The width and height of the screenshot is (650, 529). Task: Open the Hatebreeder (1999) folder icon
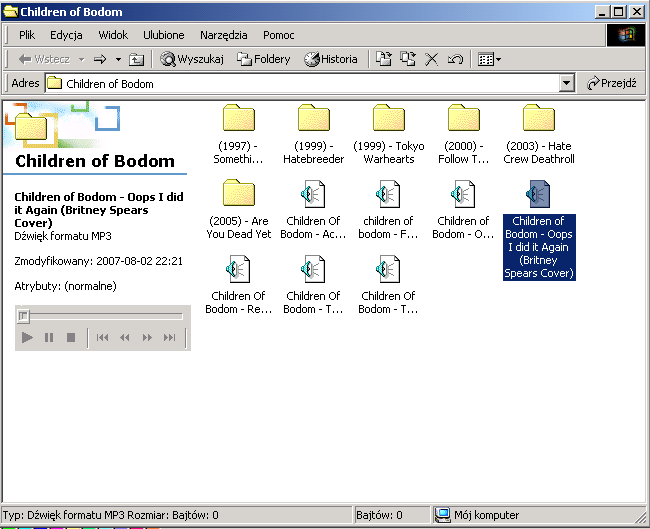pos(313,119)
